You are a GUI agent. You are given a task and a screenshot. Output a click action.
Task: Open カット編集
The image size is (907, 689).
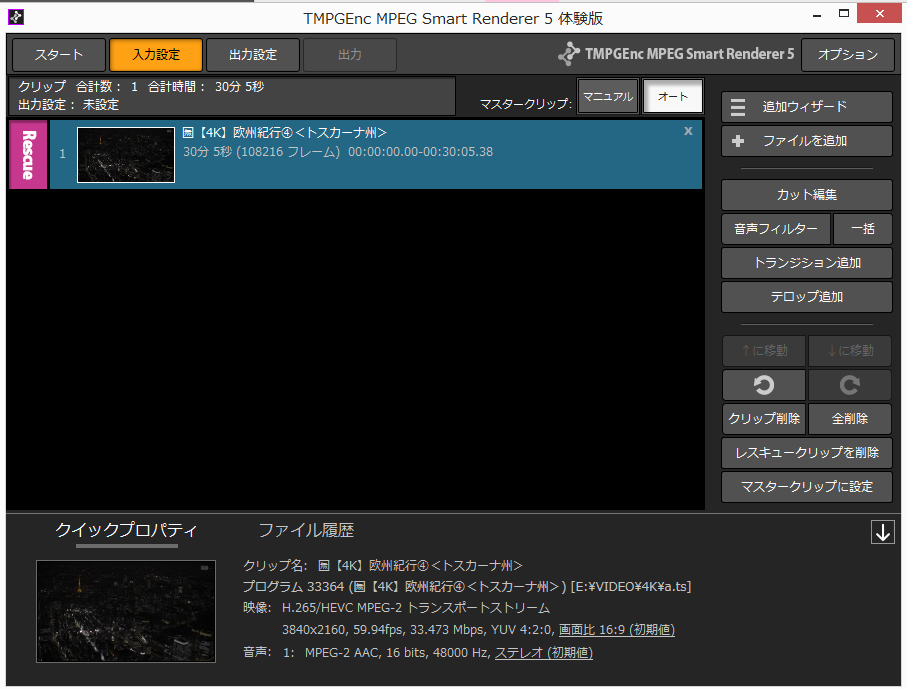tap(806, 195)
